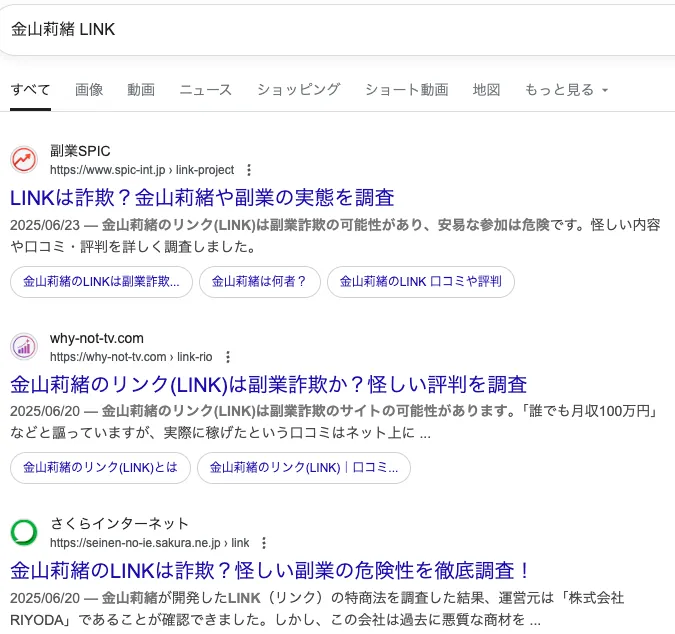Open result LINKは詐欺？金山莉緒や副業の実態を調査
Image resolution: width=675 pixels, height=634 pixels.
pyautogui.click(x=202, y=198)
